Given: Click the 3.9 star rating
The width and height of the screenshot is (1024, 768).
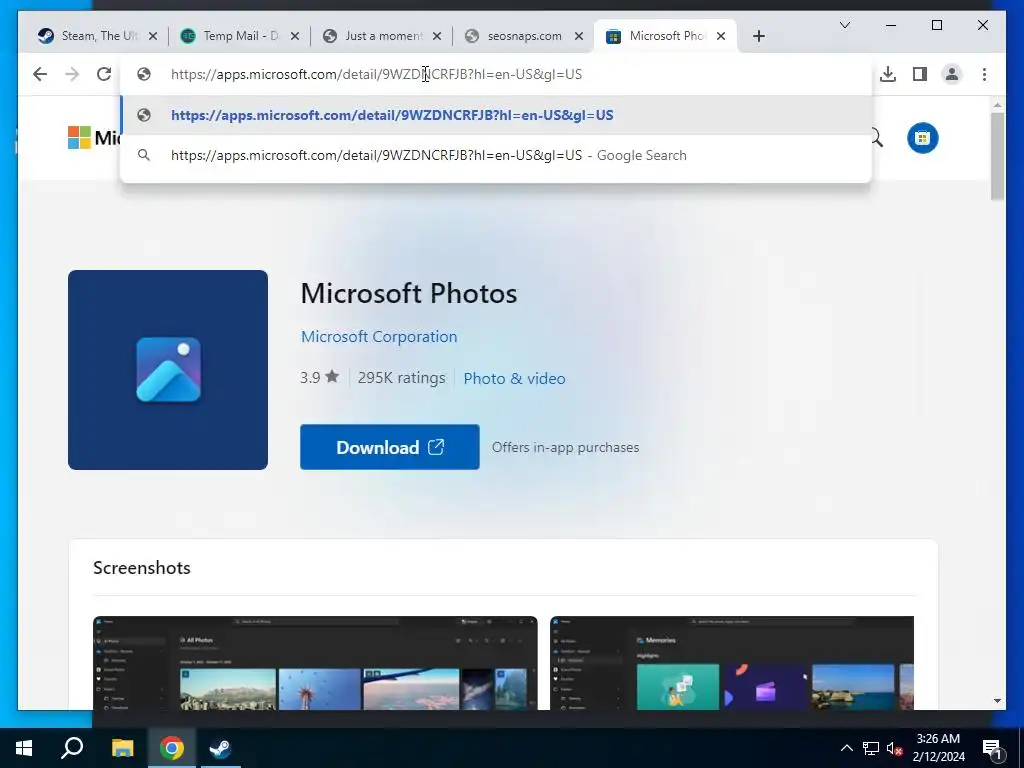Looking at the screenshot, I should pyautogui.click(x=319, y=377).
